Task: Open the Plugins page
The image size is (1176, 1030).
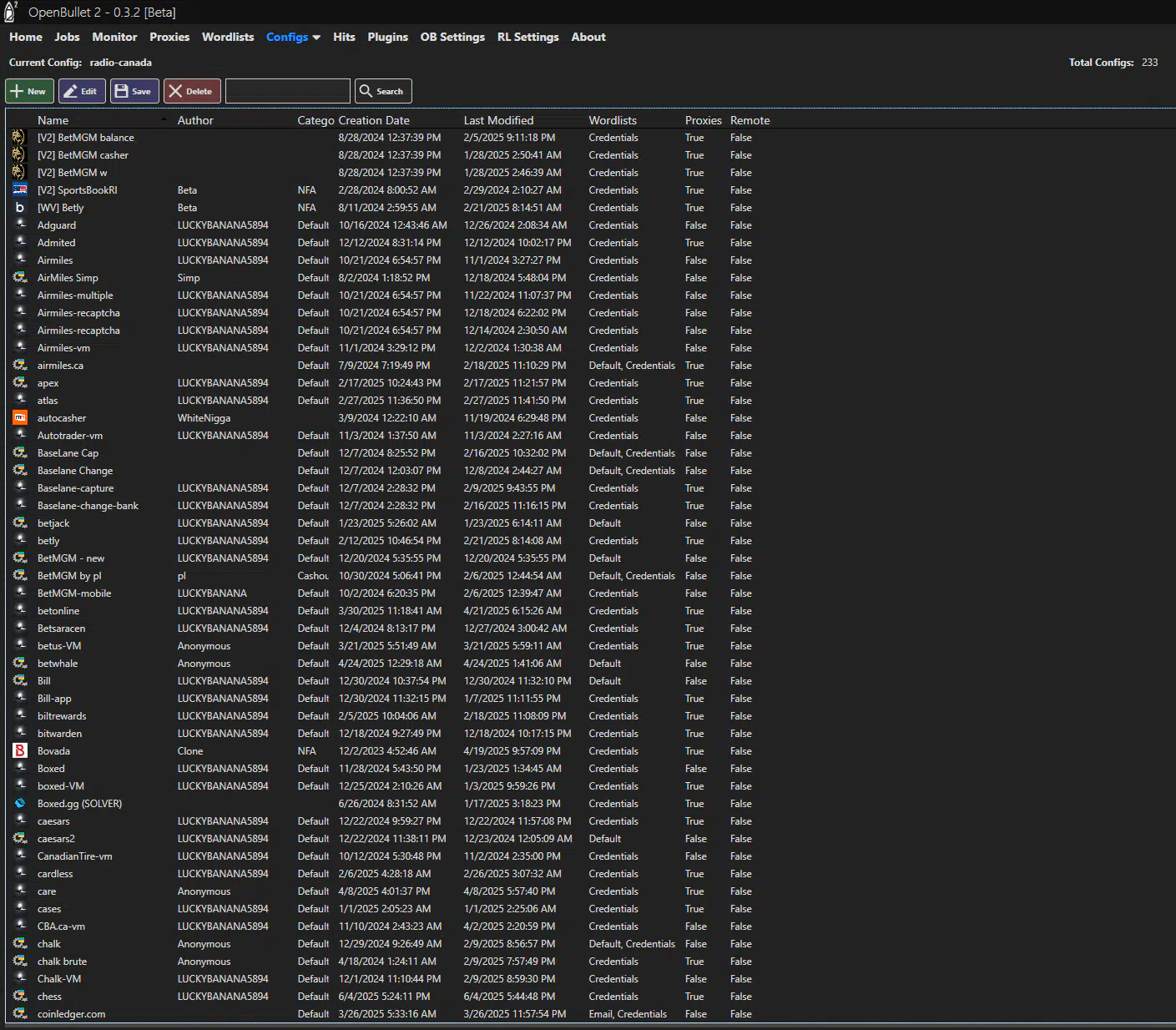Action: click(387, 37)
